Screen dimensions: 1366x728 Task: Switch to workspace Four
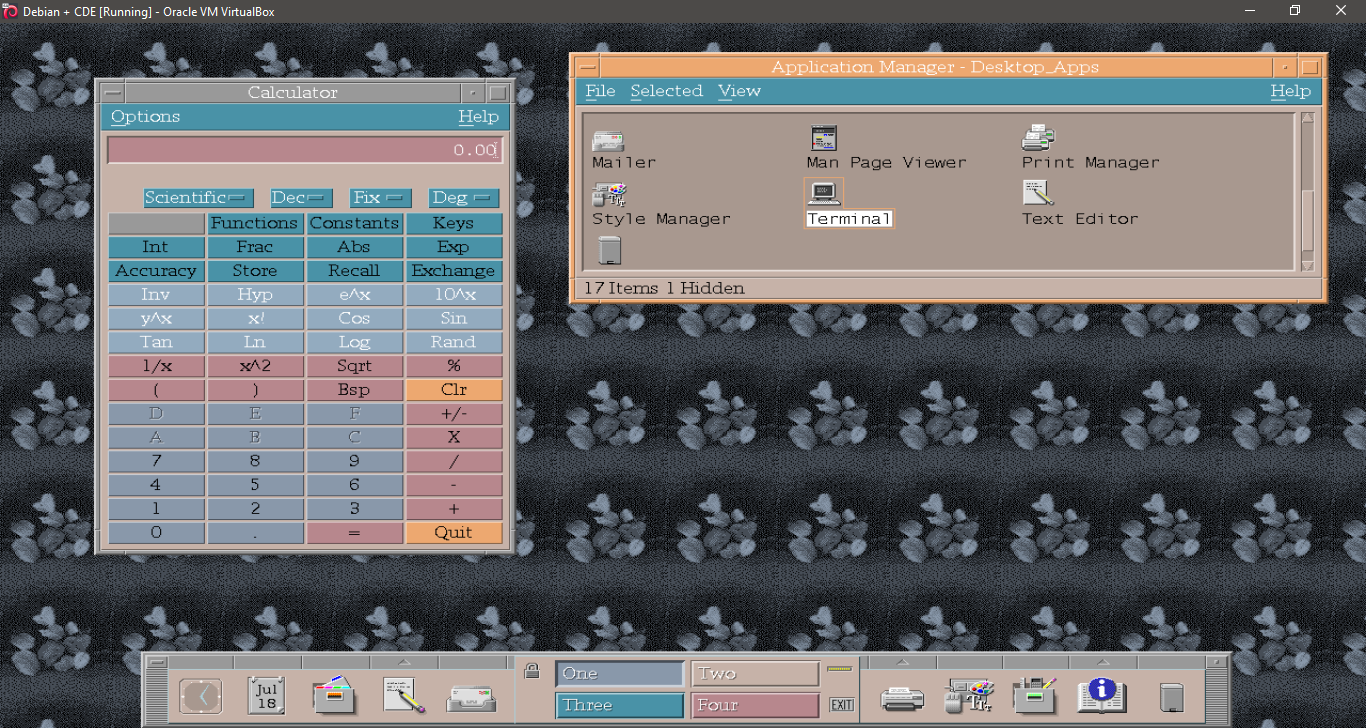(x=755, y=705)
